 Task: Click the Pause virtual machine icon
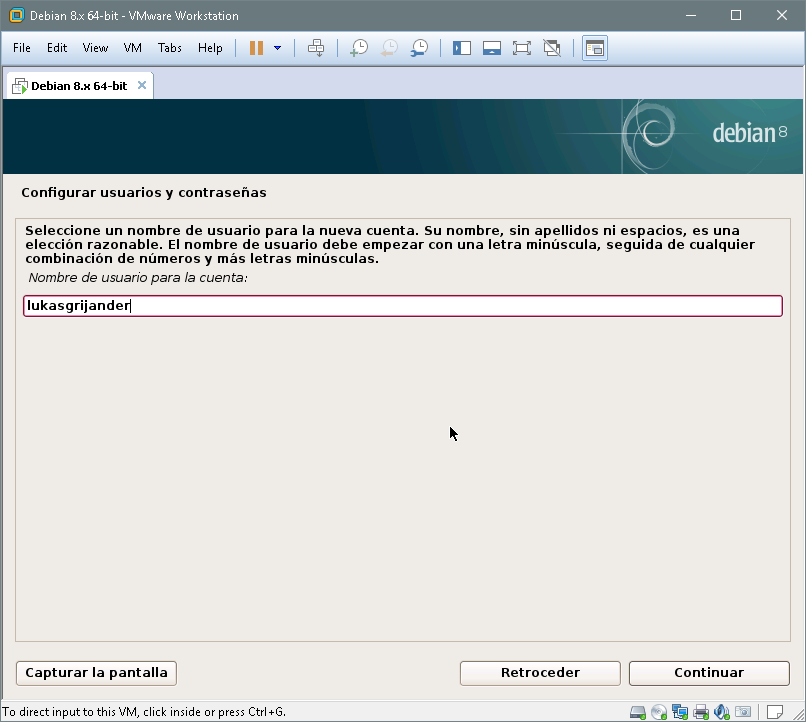pos(256,48)
